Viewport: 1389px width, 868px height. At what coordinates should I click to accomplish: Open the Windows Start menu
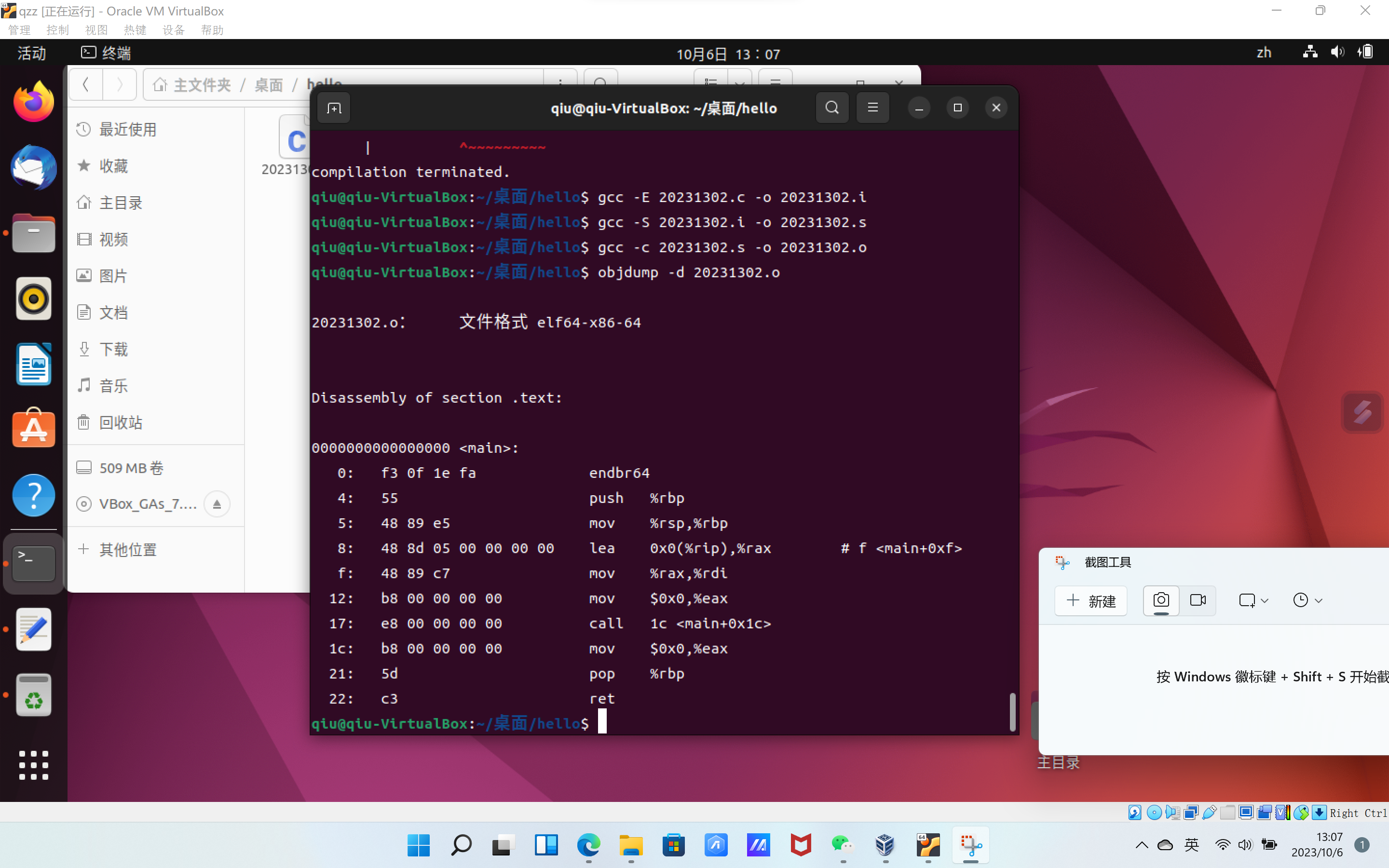[419, 845]
